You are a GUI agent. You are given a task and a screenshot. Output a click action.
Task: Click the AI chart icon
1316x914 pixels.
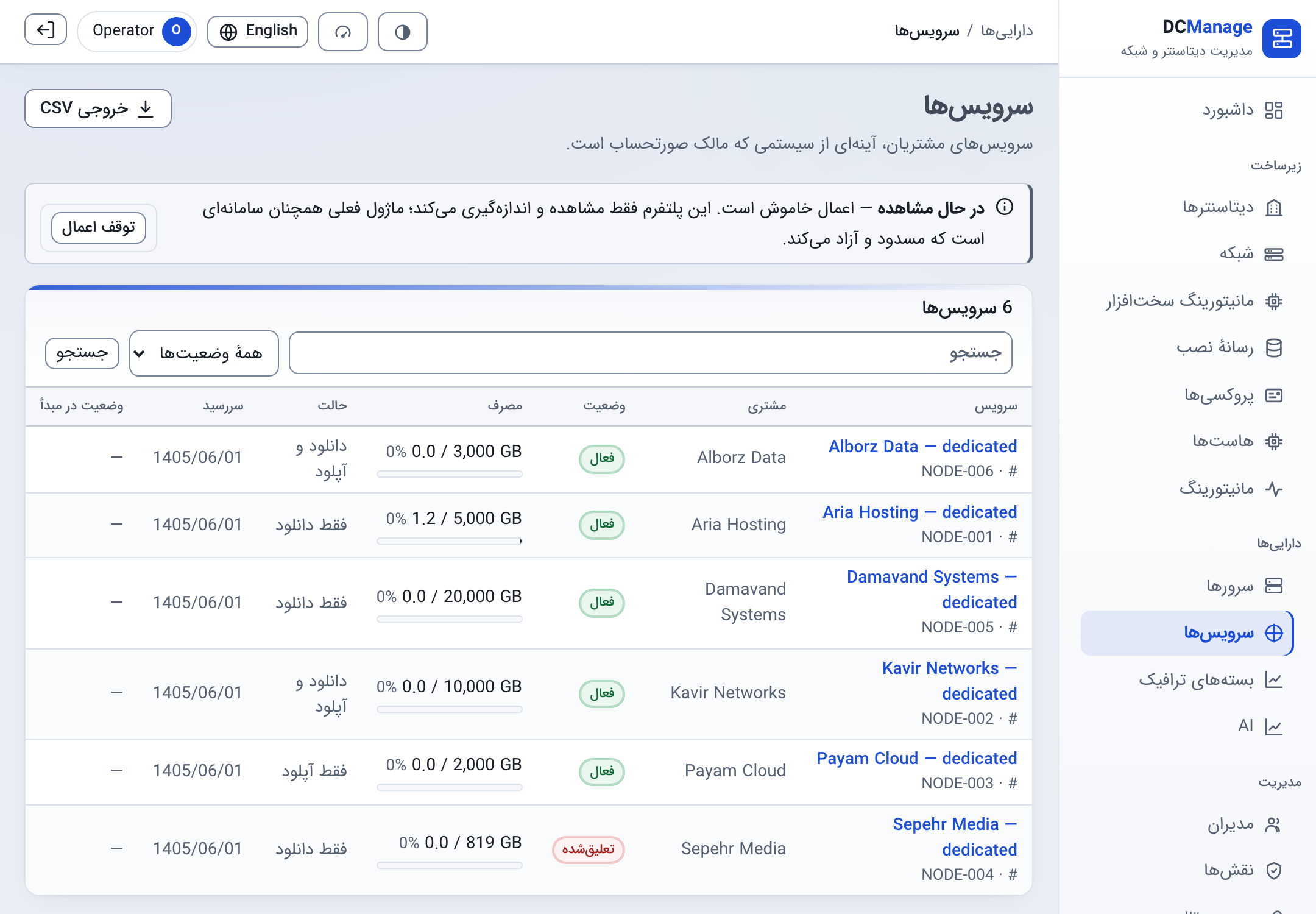(x=1274, y=726)
